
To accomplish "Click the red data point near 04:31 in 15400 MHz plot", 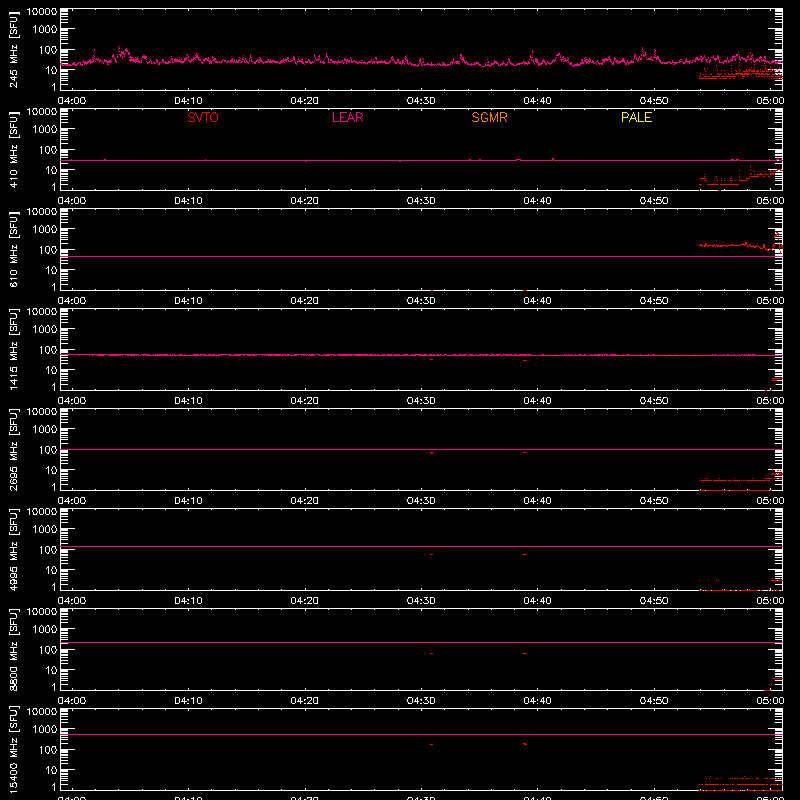I will coord(432,744).
